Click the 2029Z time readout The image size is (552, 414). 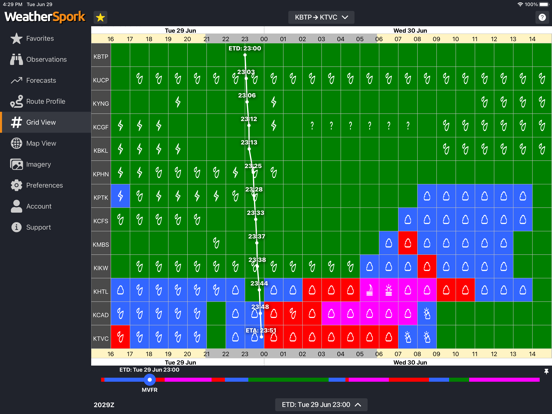[104, 405]
